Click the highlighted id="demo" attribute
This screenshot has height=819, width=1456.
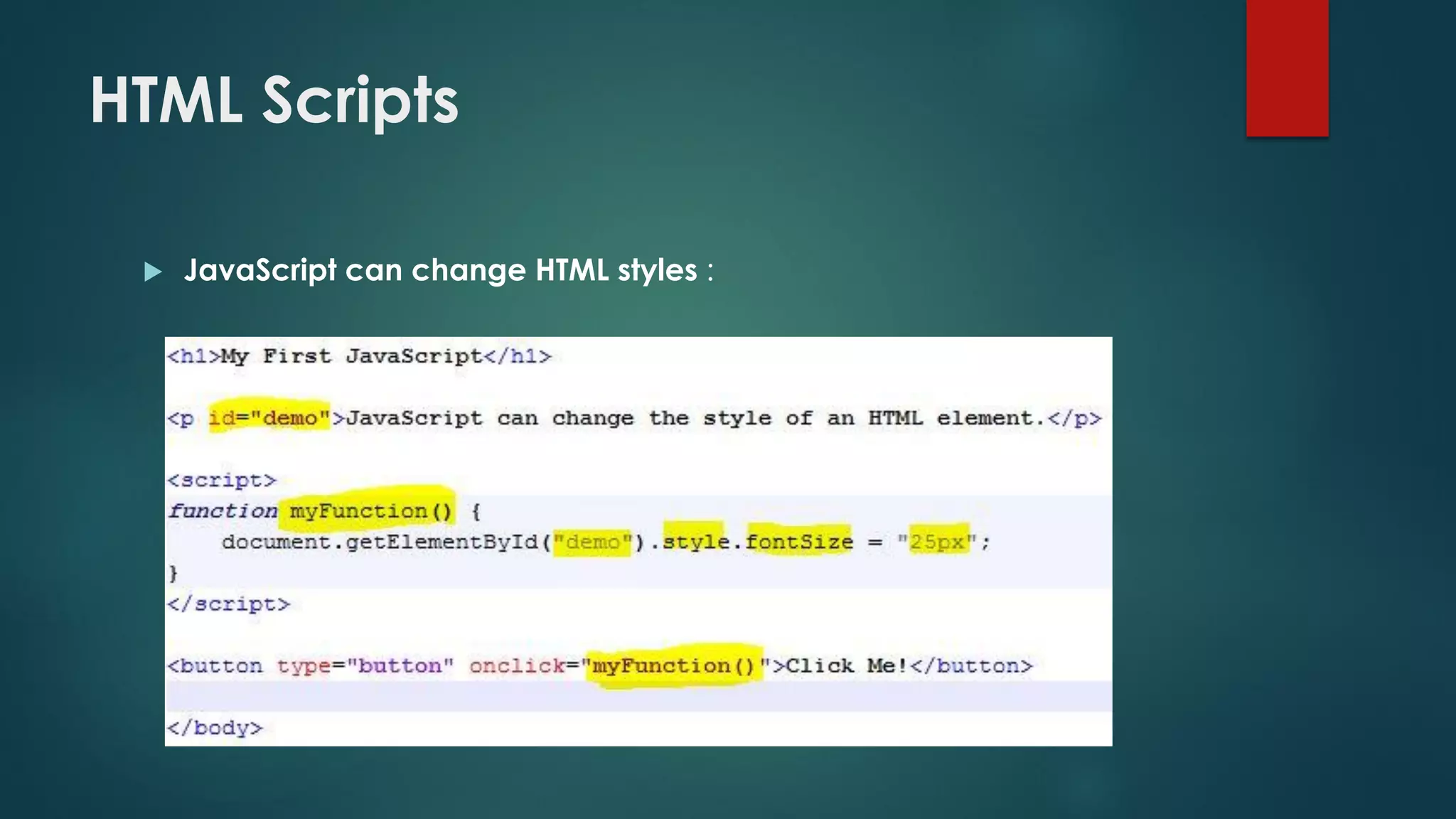[269, 417]
